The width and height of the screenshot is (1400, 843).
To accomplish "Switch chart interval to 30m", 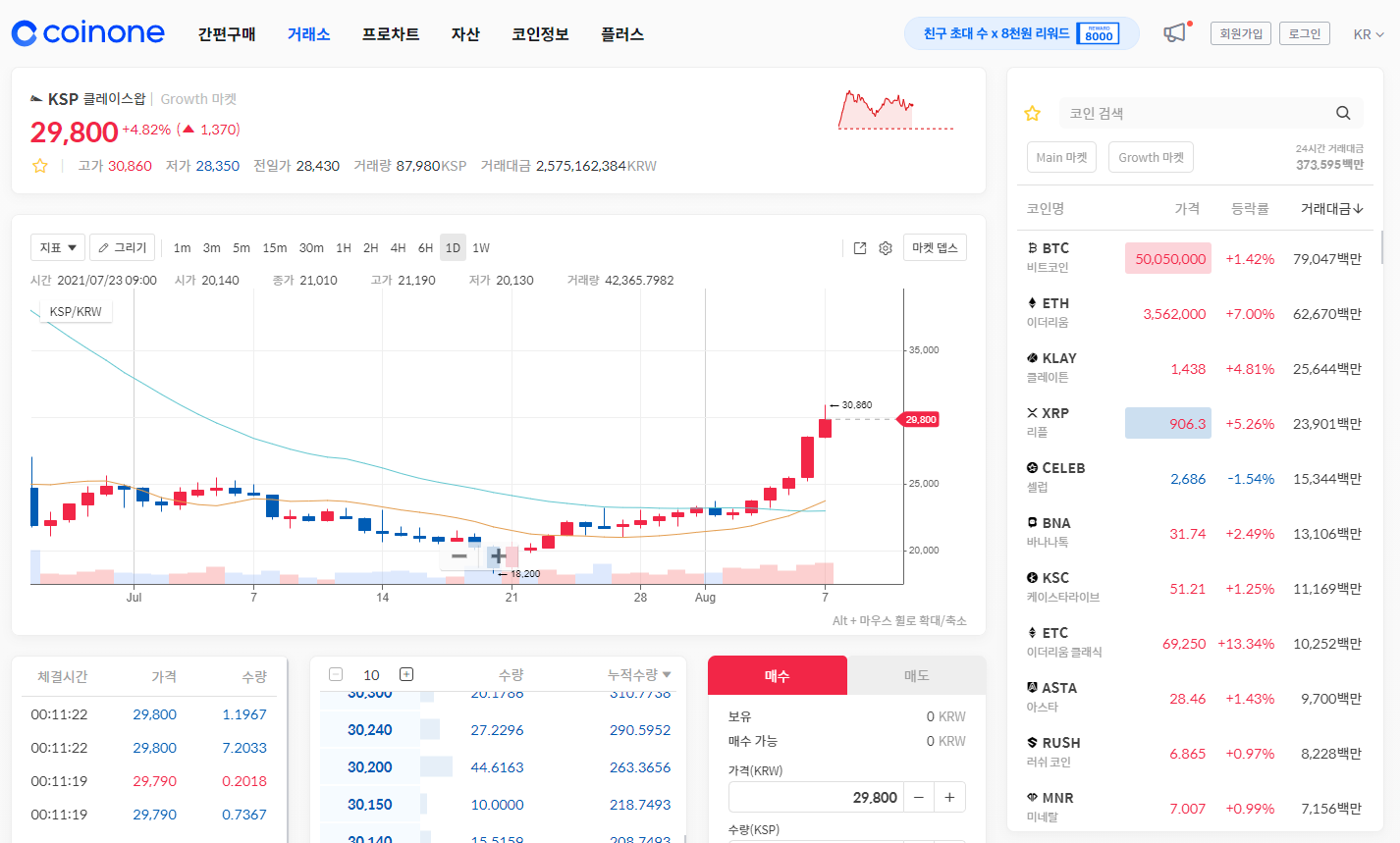I will [311, 248].
